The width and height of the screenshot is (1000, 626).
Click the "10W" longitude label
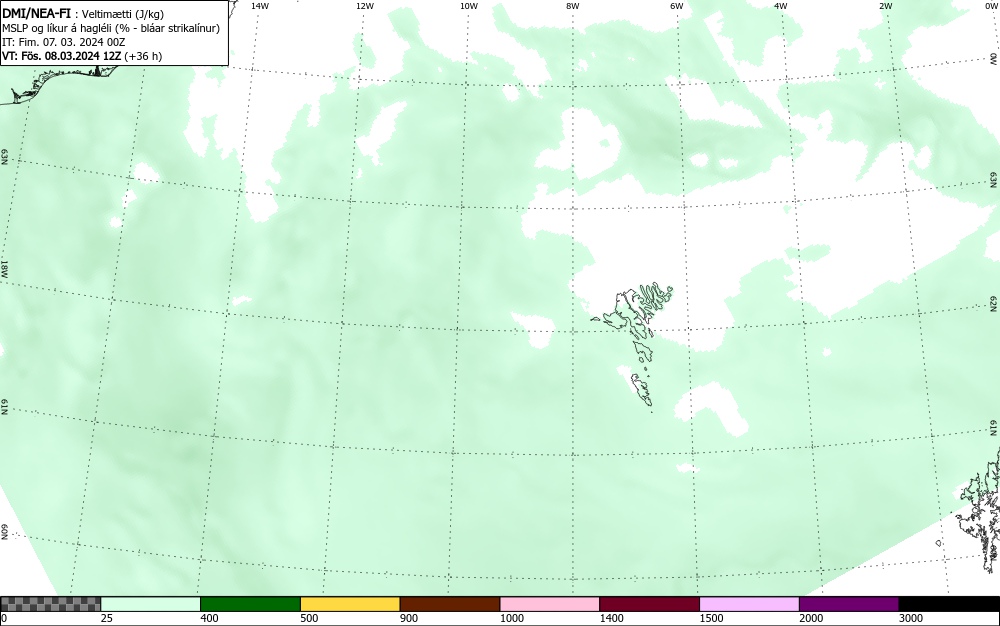(x=469, y=6)
